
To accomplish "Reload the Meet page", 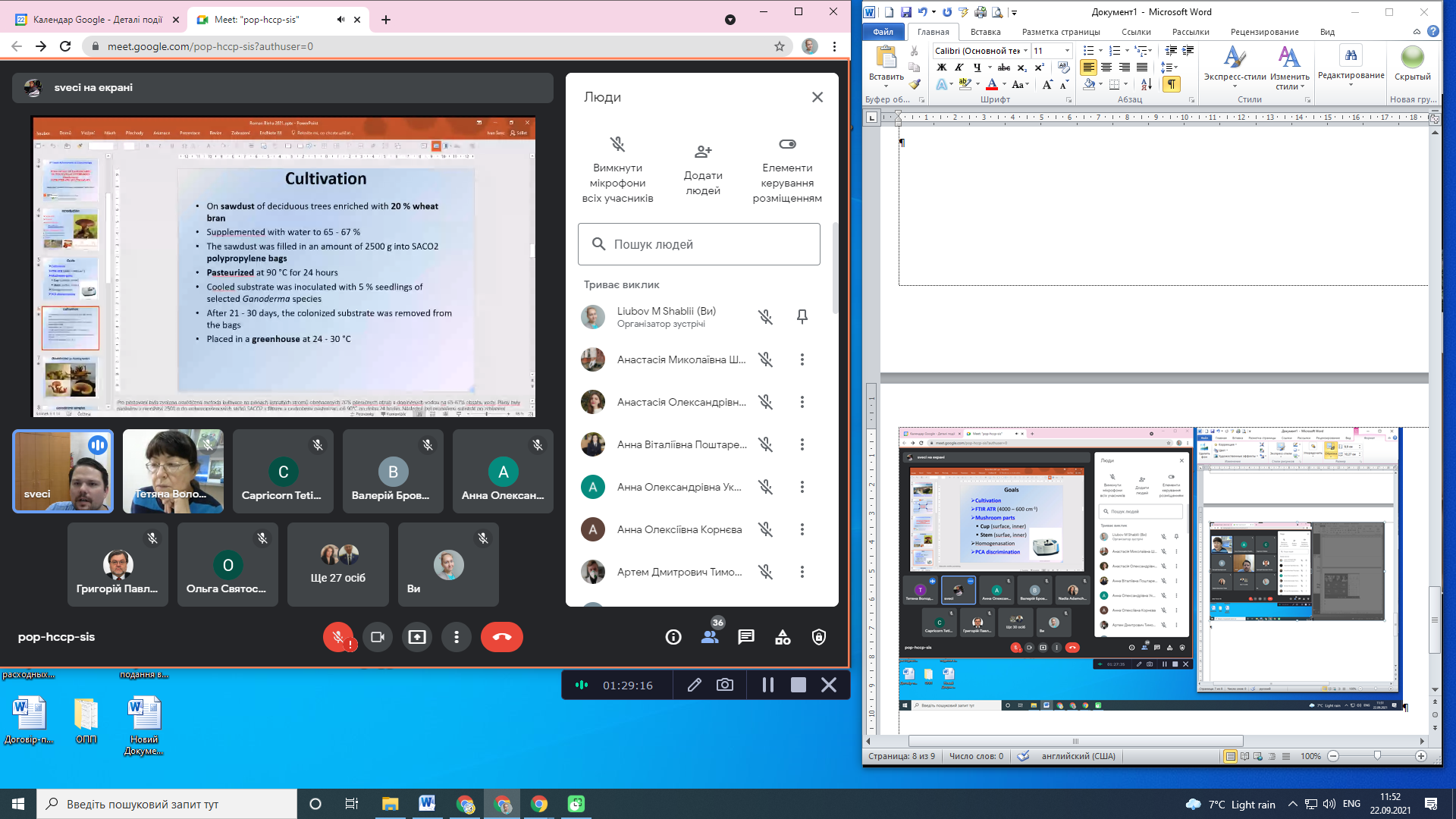I will 65,46.
